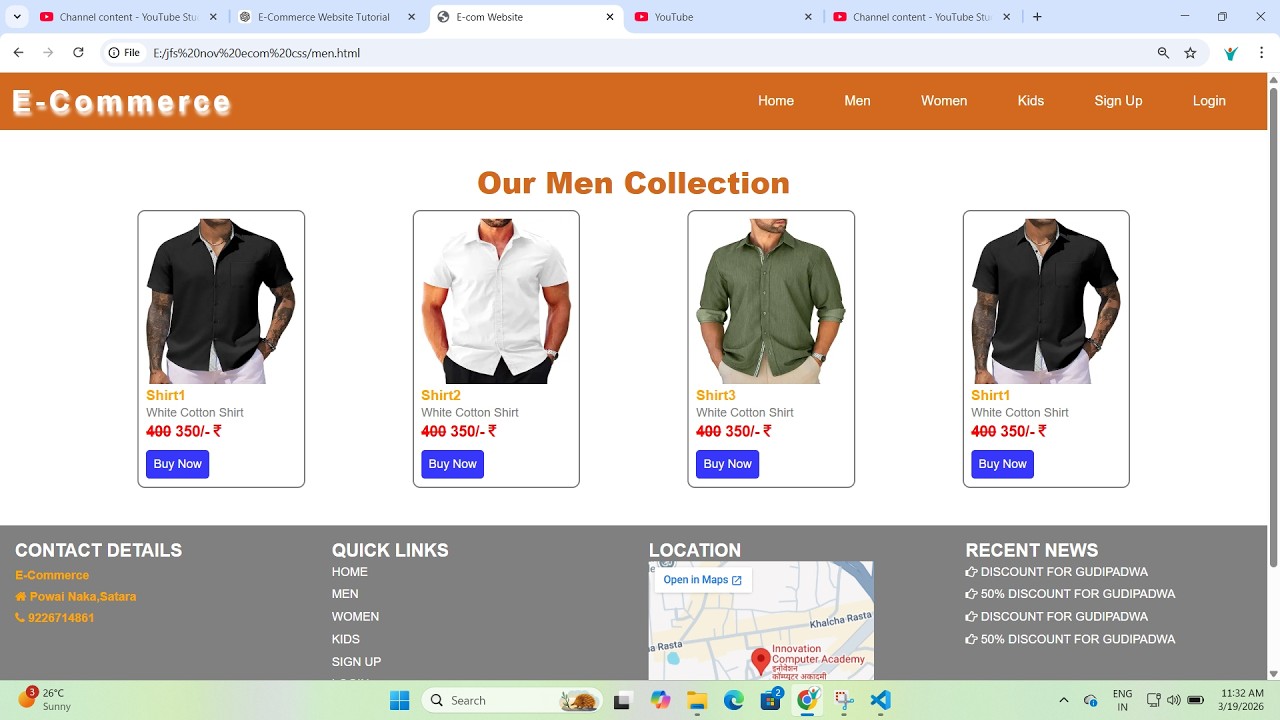Open the HOME quick link in the footer
Viewport: 1280px width, 720px height.
point(350,572)
